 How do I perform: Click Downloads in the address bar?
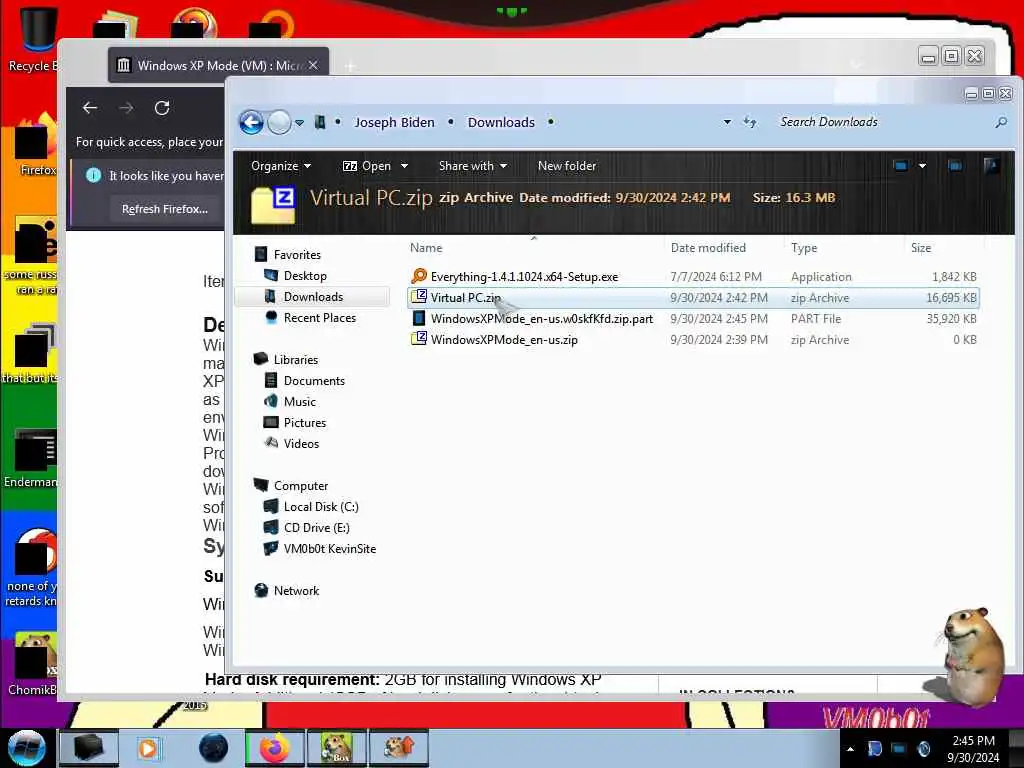tap(501, 122)
